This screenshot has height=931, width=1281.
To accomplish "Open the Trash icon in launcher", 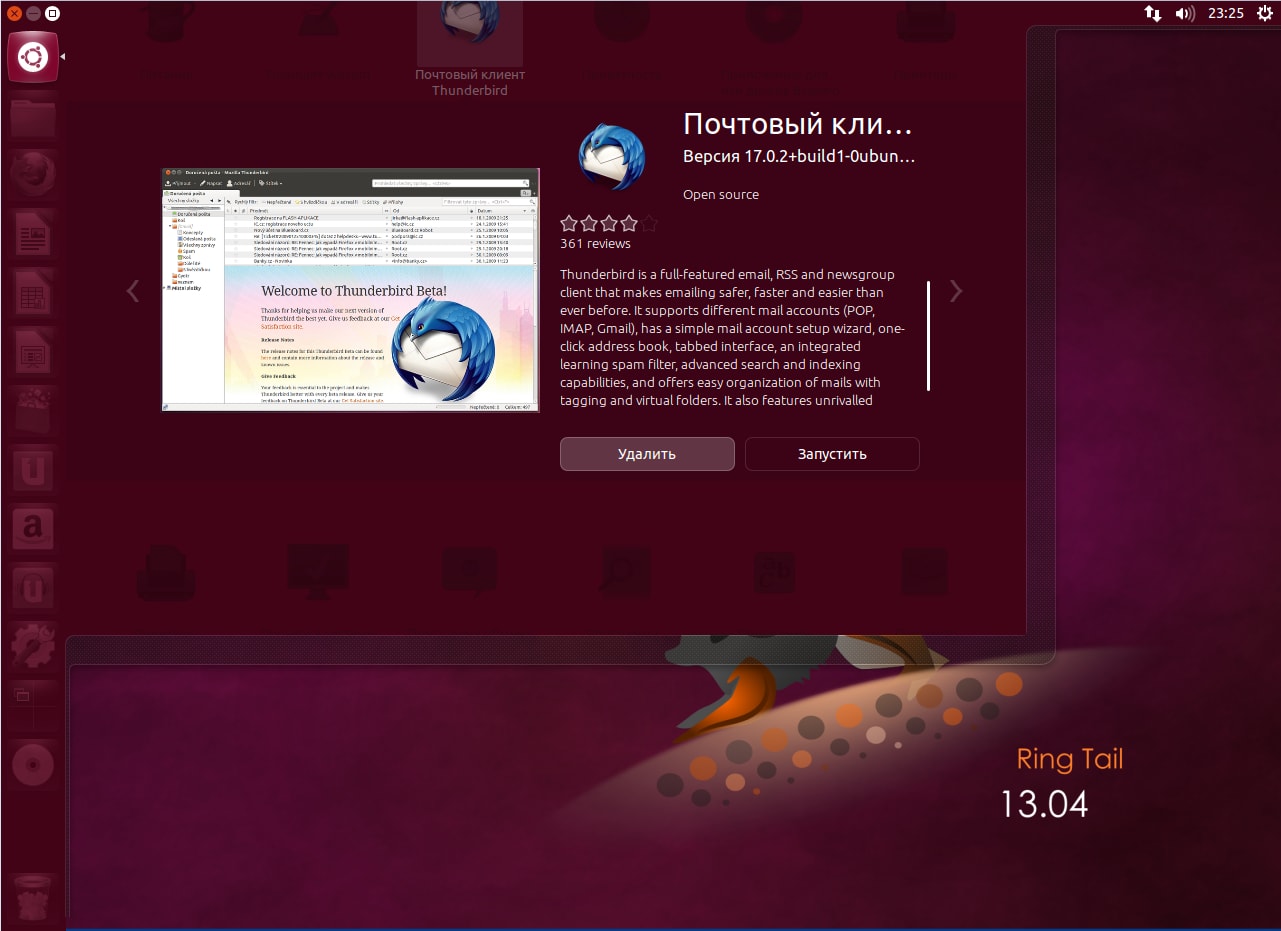I will point(32,896).
